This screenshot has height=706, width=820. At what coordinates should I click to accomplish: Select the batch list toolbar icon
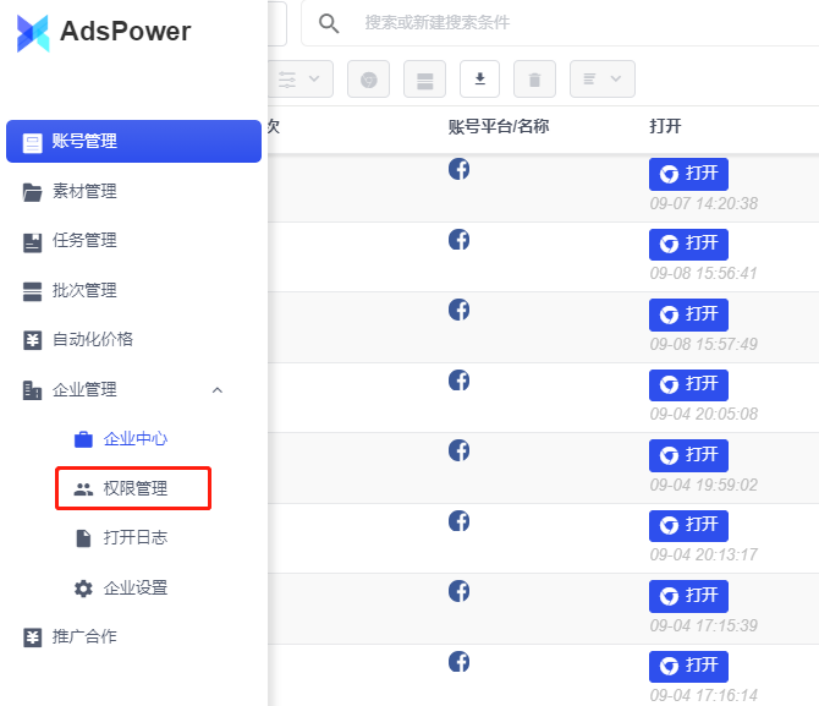click(424, 79)
